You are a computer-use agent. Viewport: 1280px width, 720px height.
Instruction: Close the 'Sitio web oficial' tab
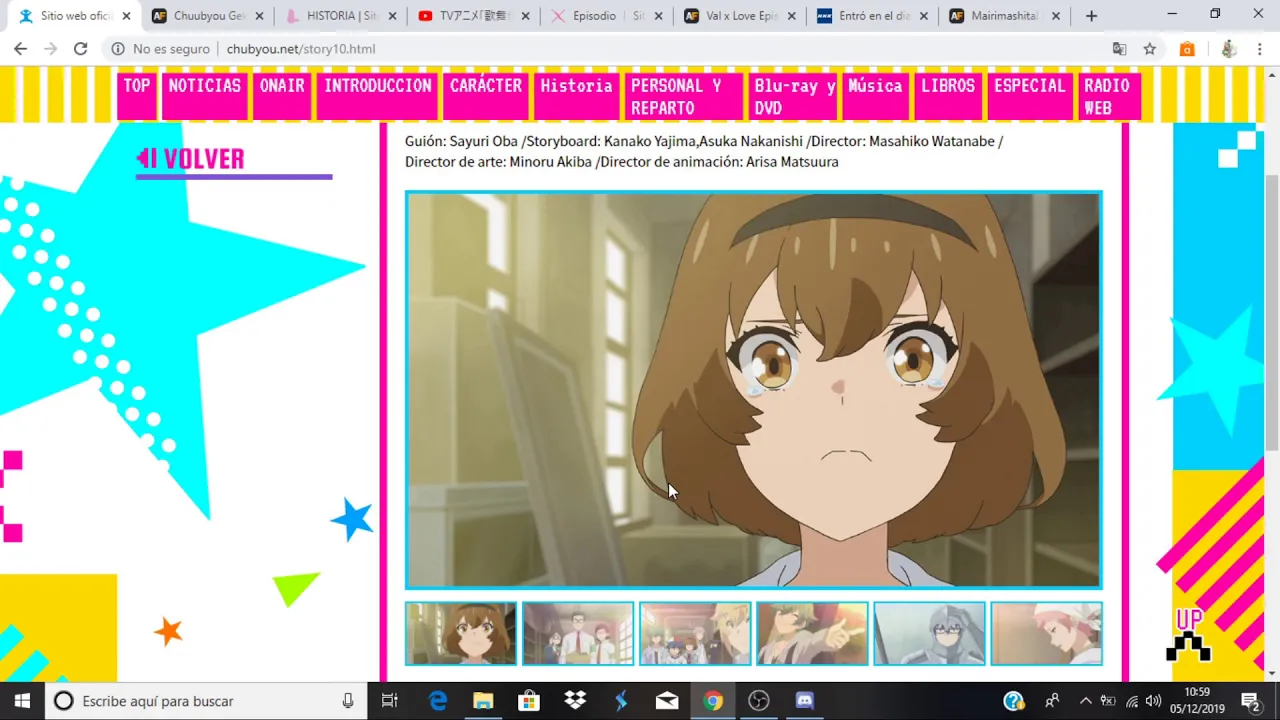pyautogui.click(x=126, y=16)
